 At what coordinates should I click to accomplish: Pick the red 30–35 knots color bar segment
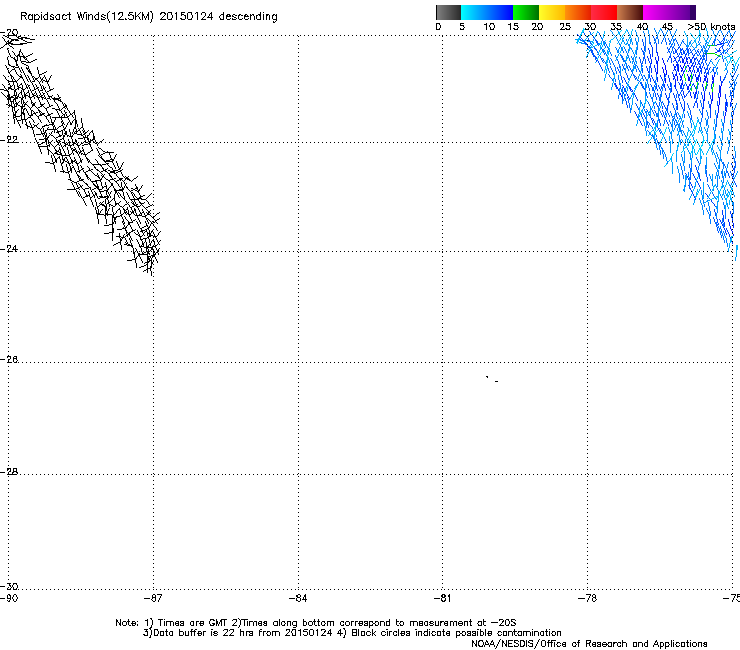(x=604, y=12)
